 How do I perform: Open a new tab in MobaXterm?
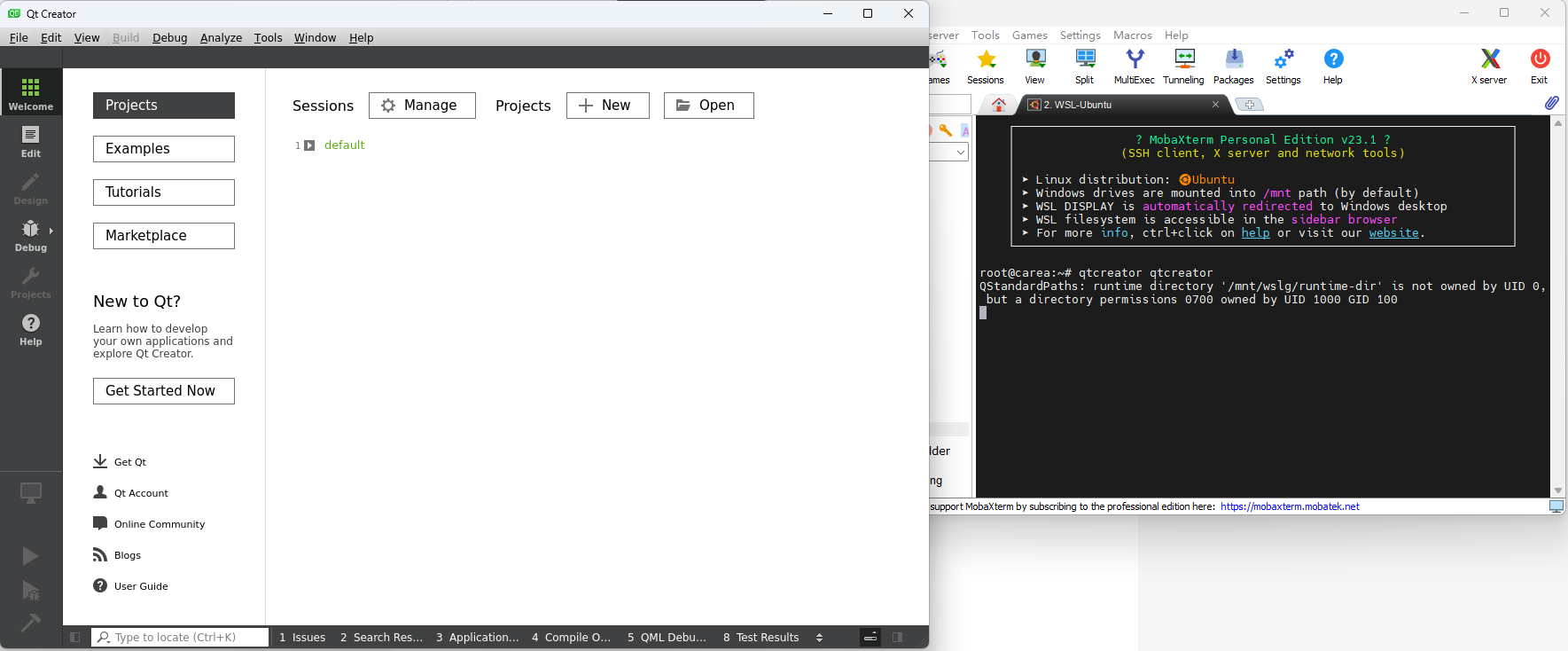(1249, 105)
